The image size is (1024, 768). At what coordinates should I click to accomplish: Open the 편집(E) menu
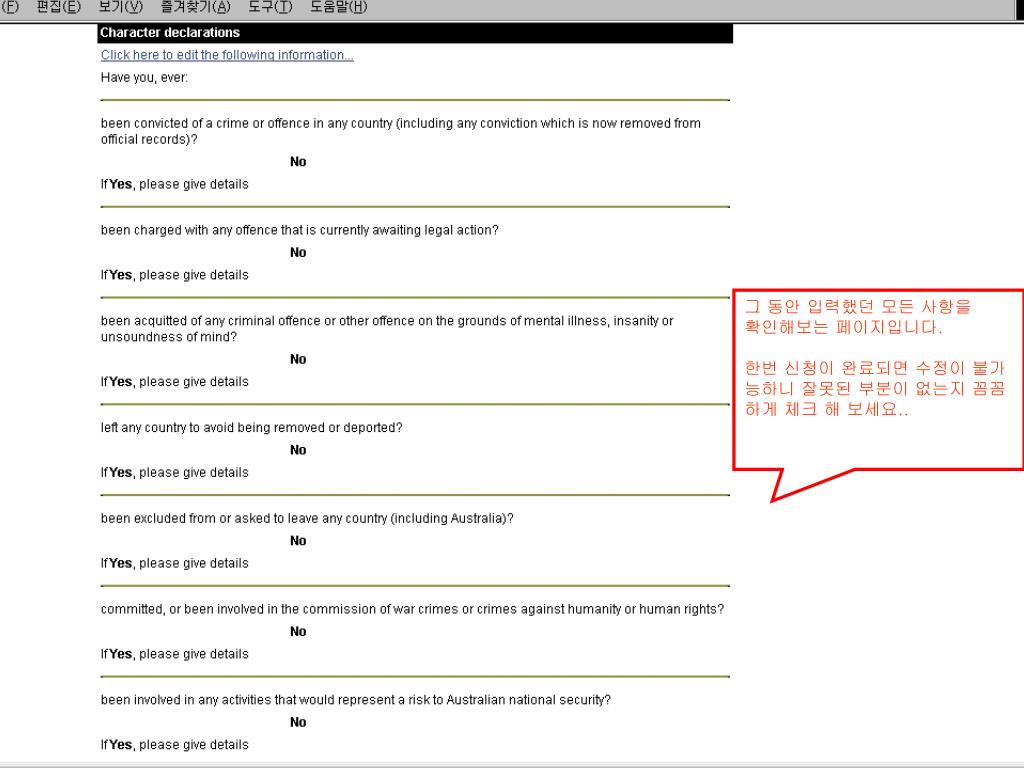59,7
